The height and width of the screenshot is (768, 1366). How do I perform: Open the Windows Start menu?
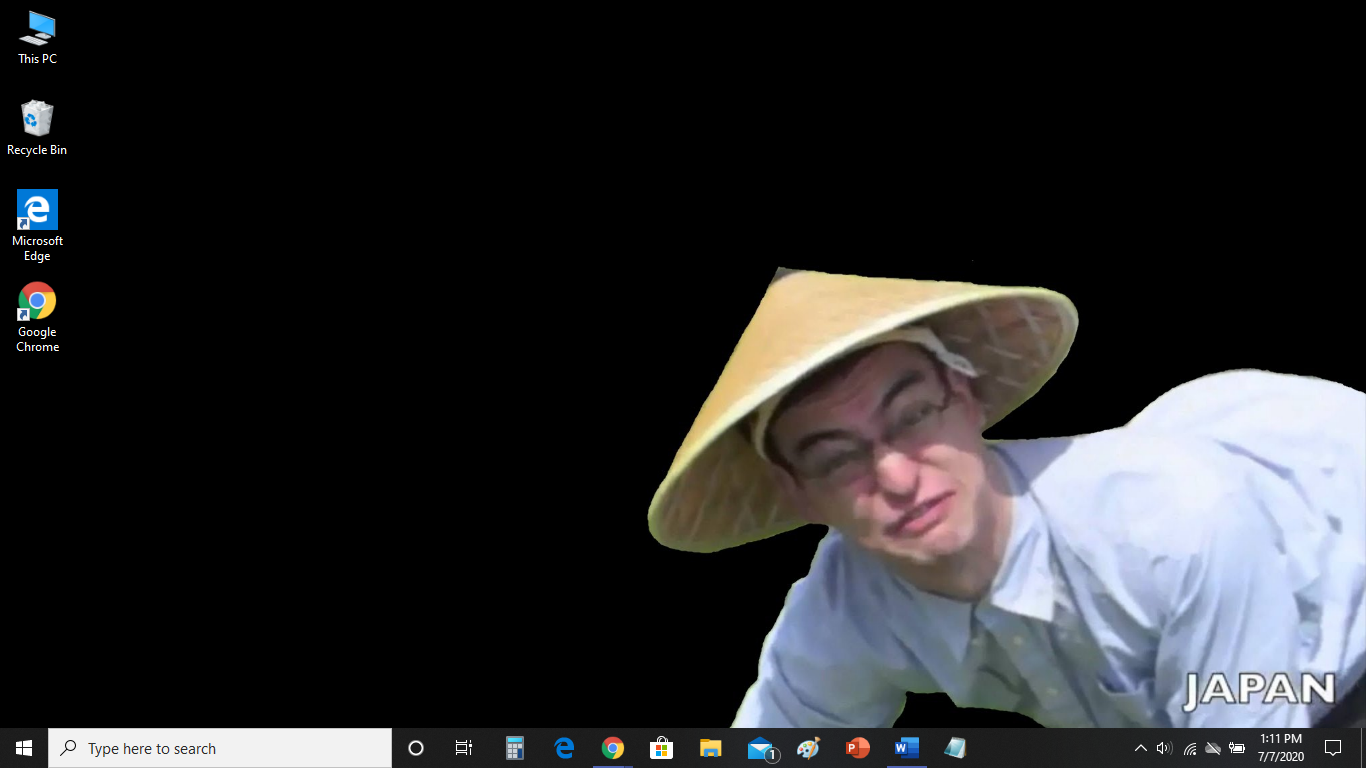(x=24, y=748)
